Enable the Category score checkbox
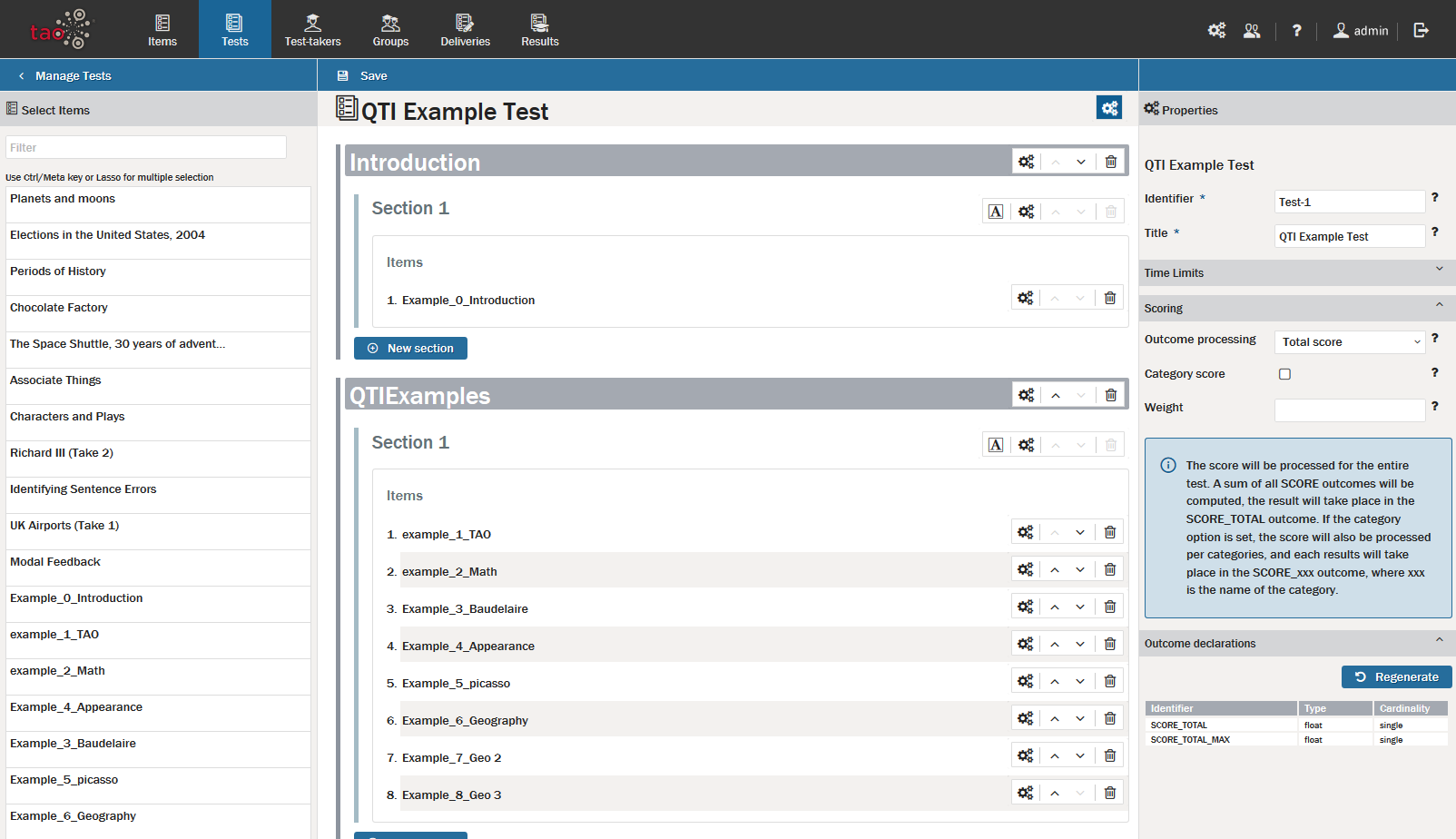Image resolution: width=1456 pixels, height=839 pixels. pos(1284,374)
